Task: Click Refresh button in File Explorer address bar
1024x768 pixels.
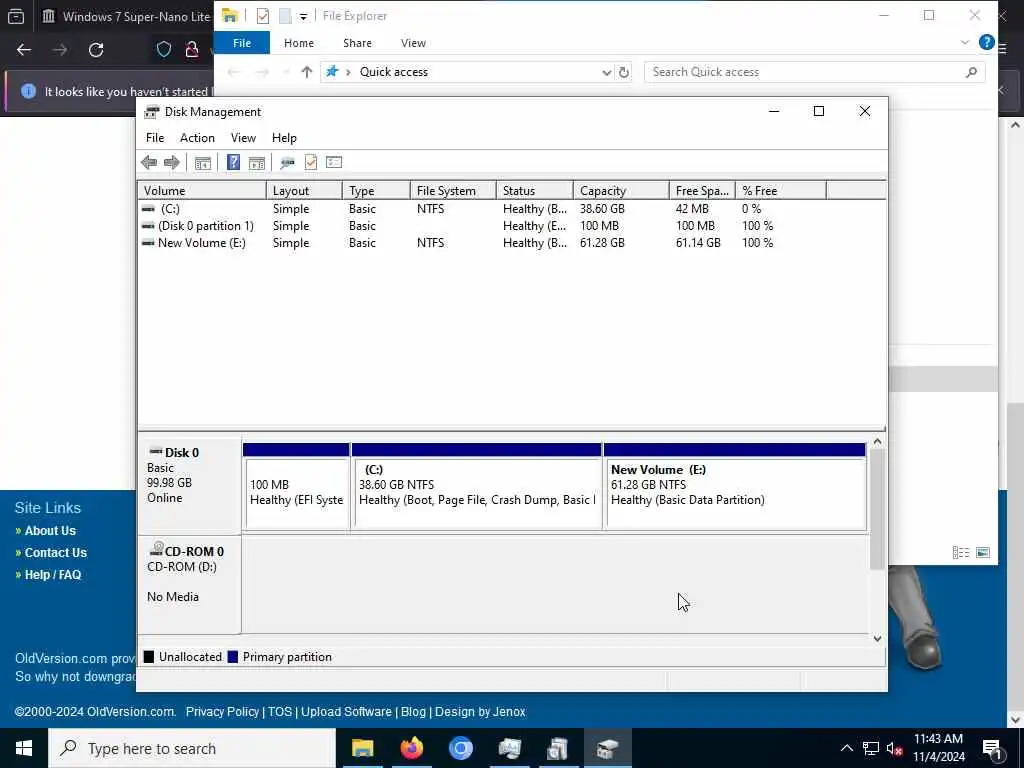Action: click(624, 72)
